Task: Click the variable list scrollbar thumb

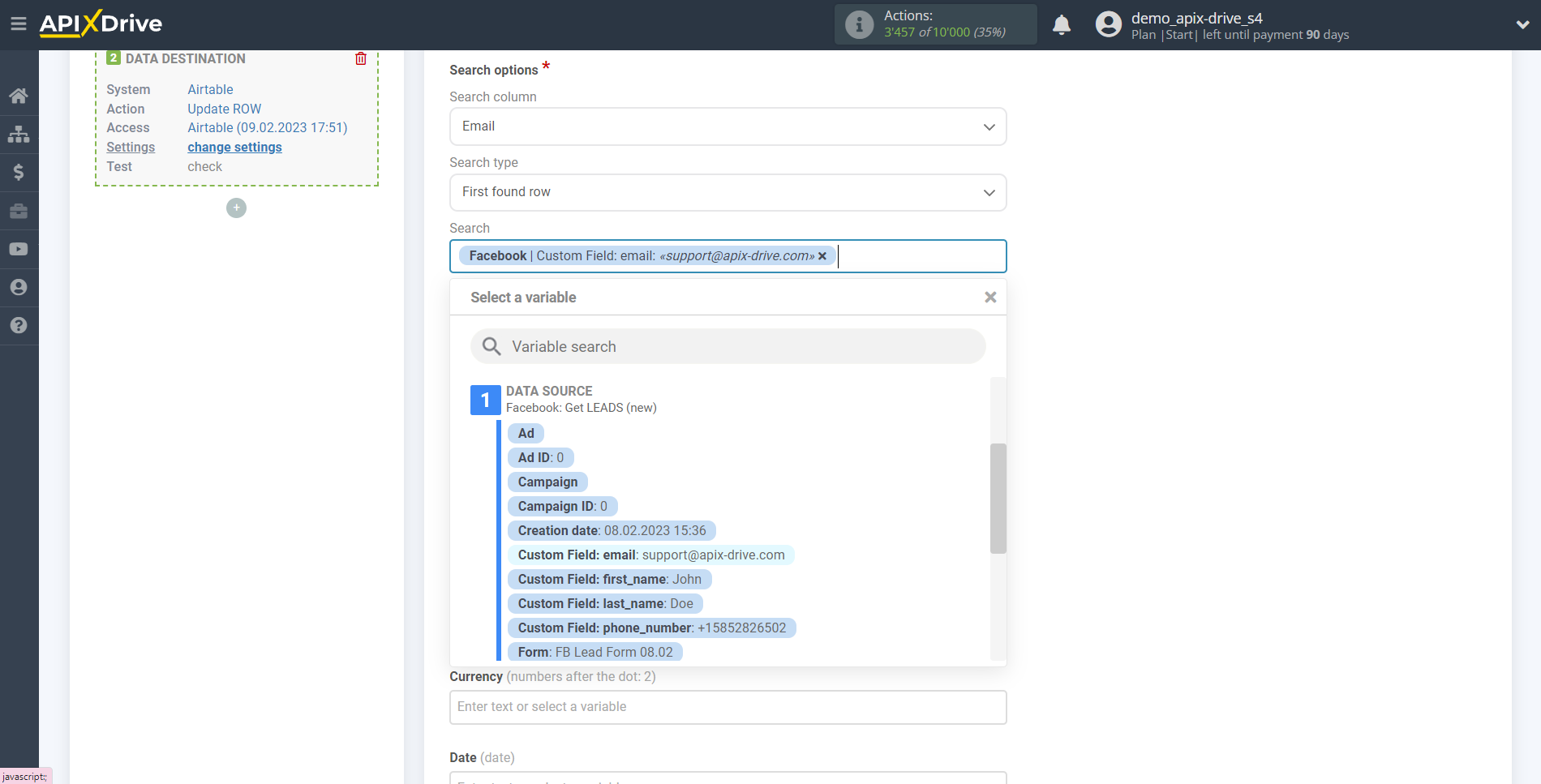Action: click(x=998, y=499)
